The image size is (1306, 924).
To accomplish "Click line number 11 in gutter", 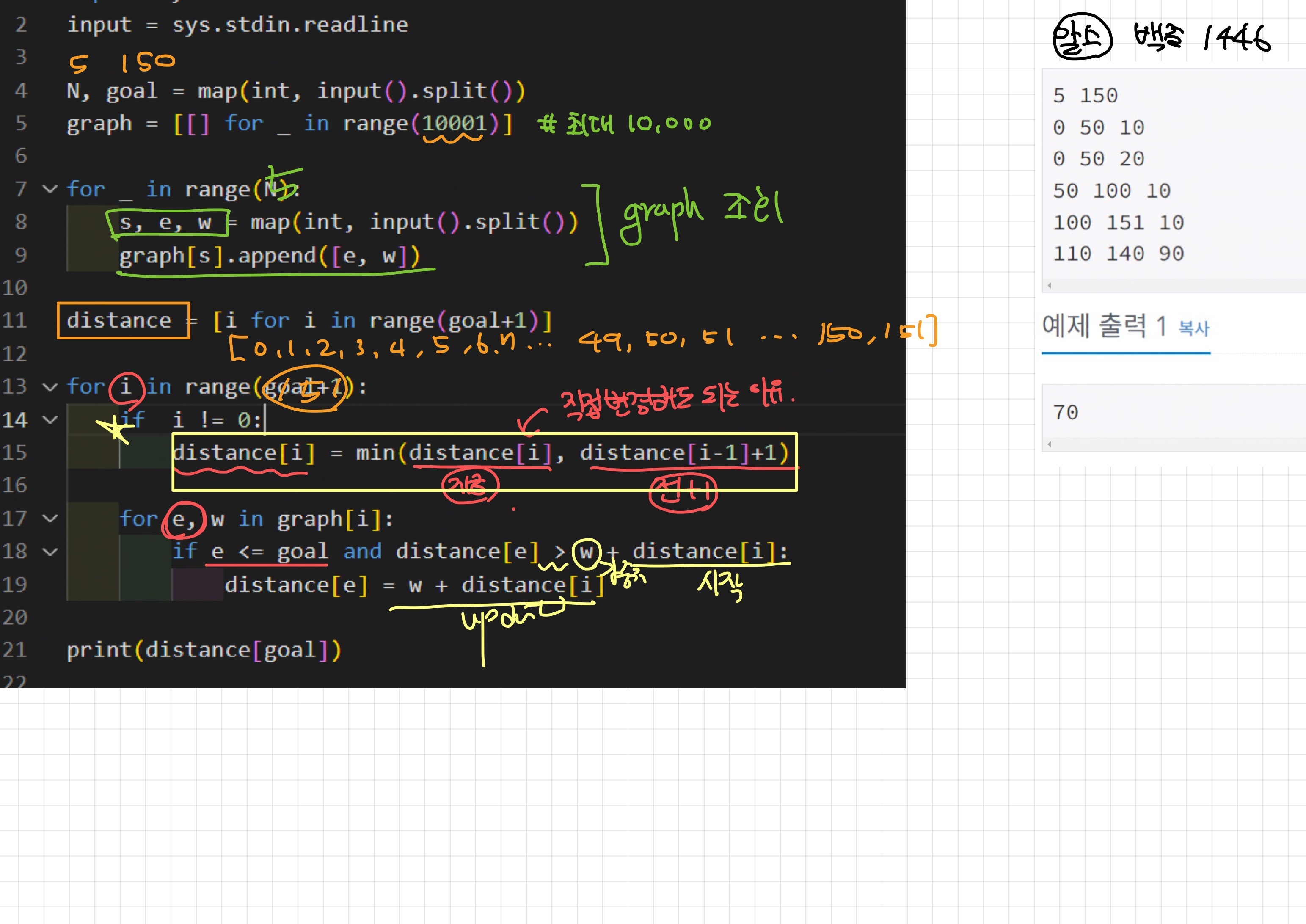I will pyautogui.click(x=15, y=321).
